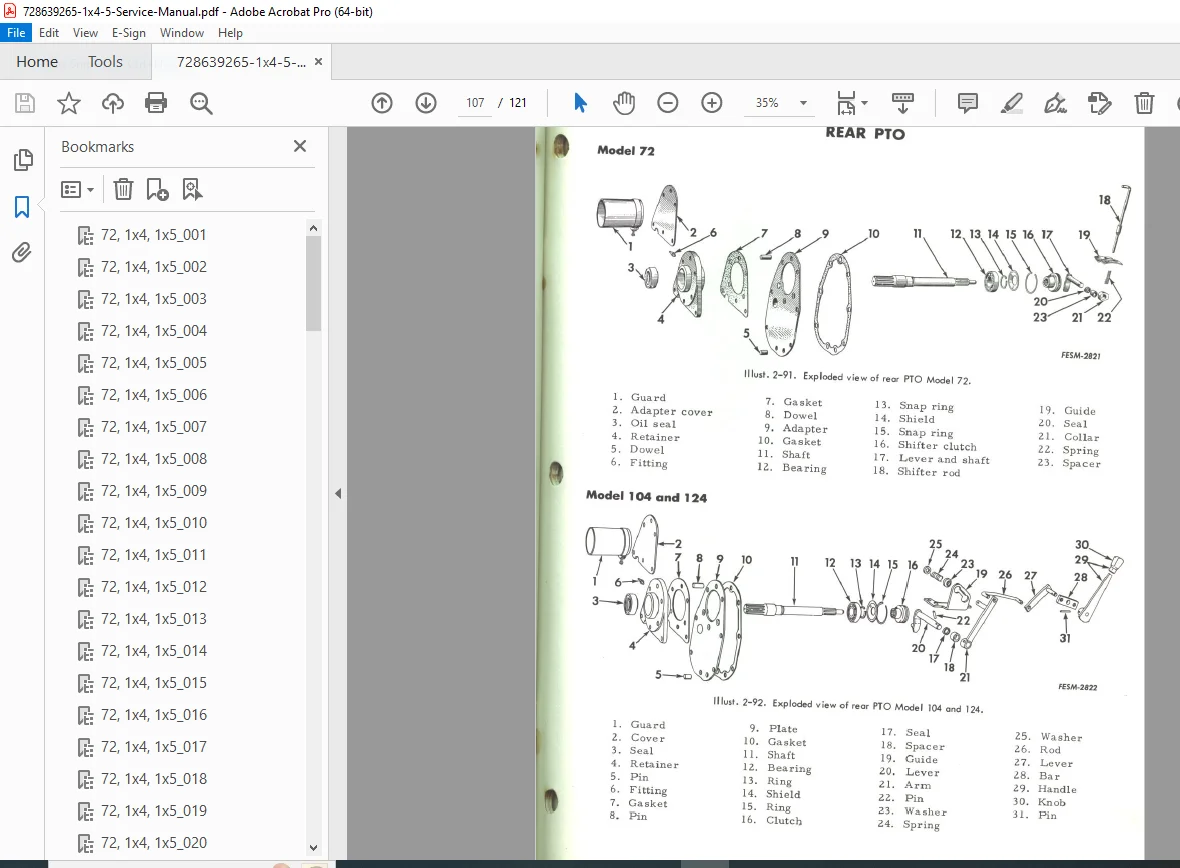Close the Bookmarks panel
The width and height of the screenshot is (1180, 868).
(300, 146)
